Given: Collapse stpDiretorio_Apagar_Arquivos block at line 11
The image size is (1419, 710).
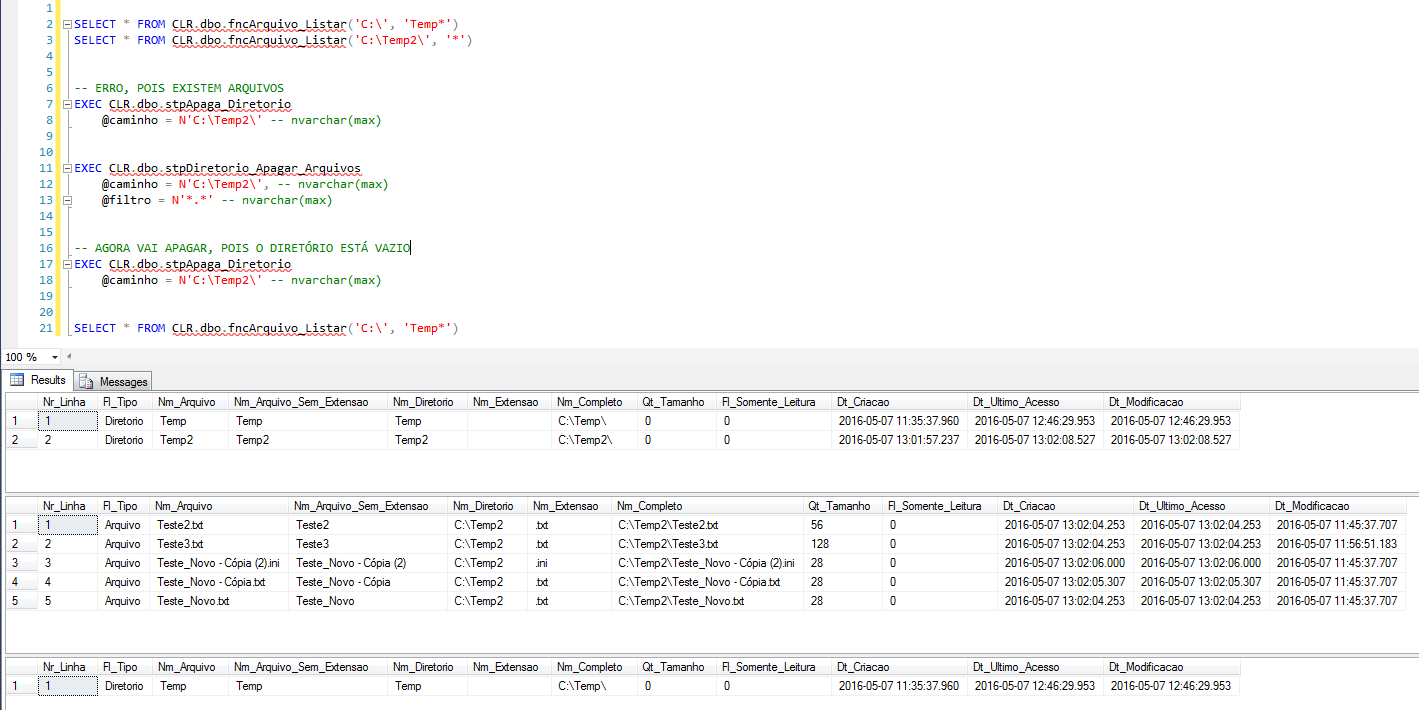Looking at the screenshot, I should coord(66,168).
